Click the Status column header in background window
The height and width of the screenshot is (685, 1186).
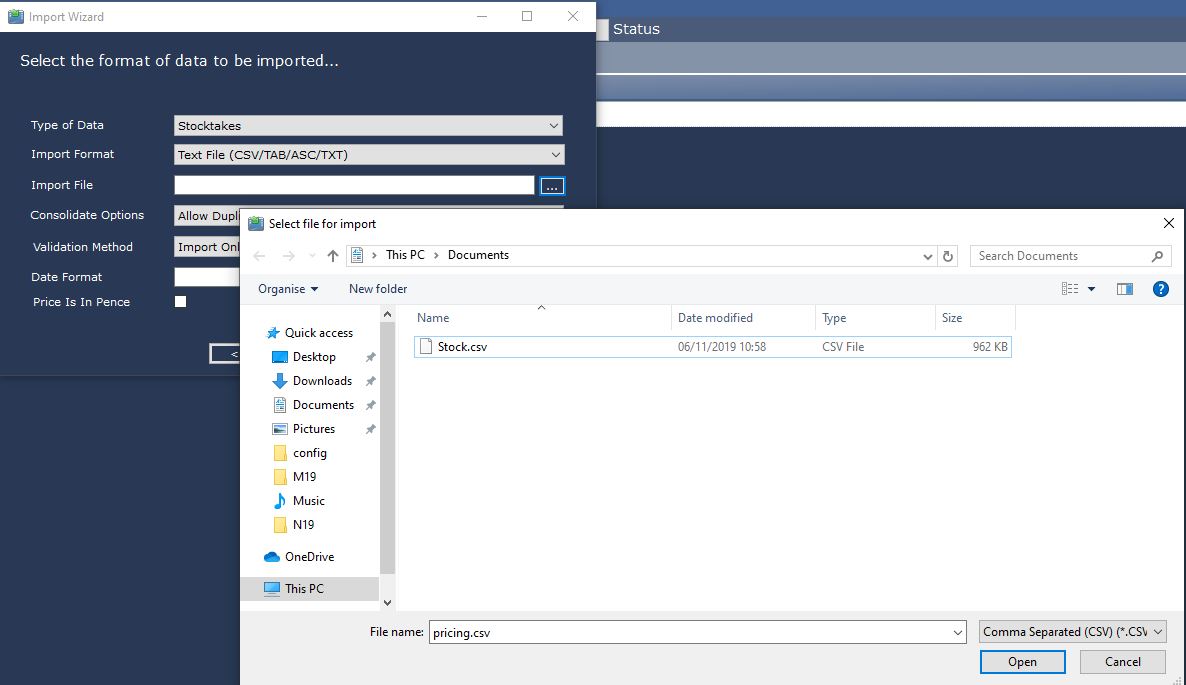[636, 29]
